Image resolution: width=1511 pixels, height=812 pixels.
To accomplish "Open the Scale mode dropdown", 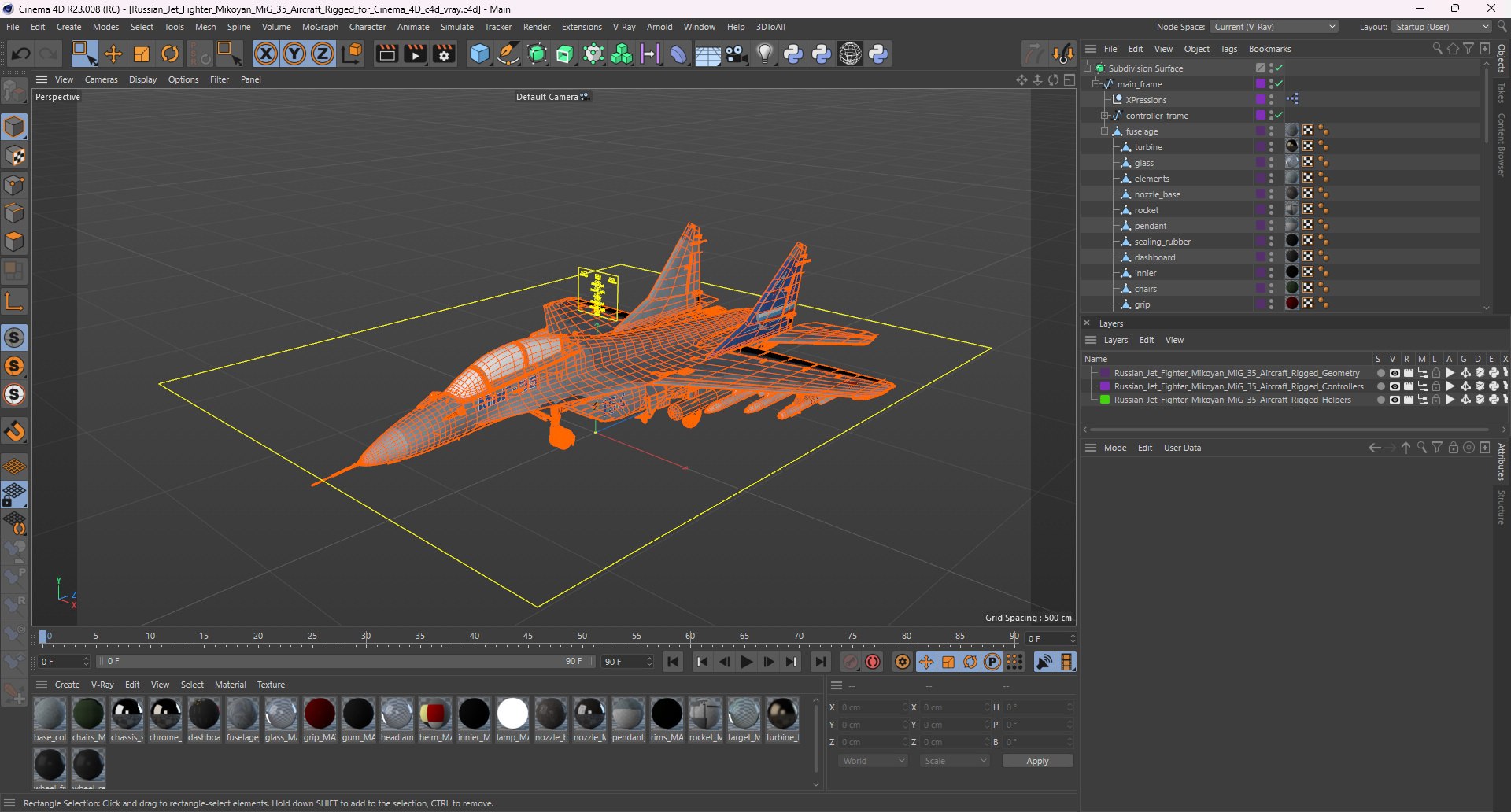I will 955,761.
